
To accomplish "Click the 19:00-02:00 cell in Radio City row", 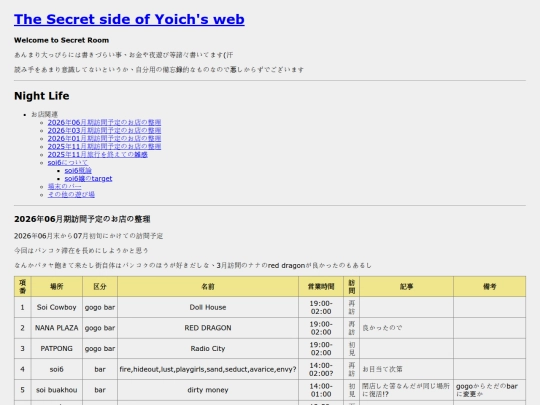I will (321, 349).
